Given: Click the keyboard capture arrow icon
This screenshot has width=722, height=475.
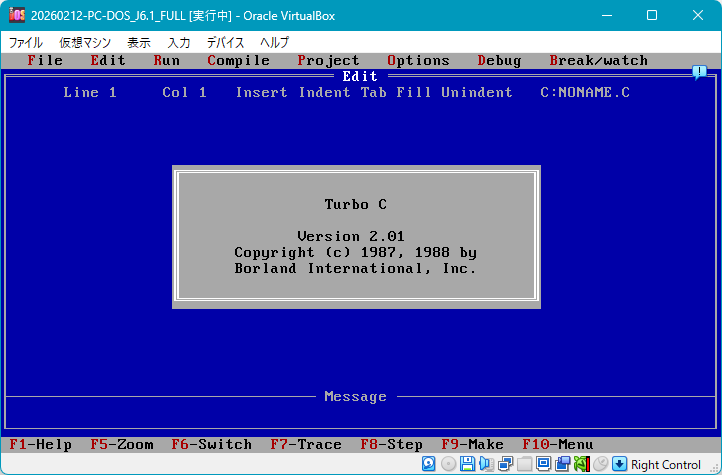Looking at the screenshot, I should [x=619, y=464].
